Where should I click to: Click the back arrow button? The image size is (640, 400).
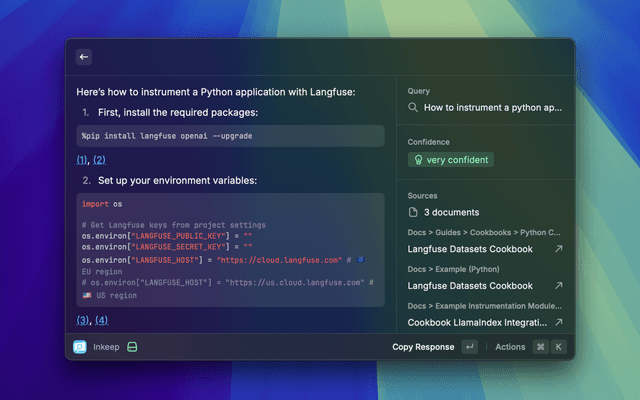point(84,57)
